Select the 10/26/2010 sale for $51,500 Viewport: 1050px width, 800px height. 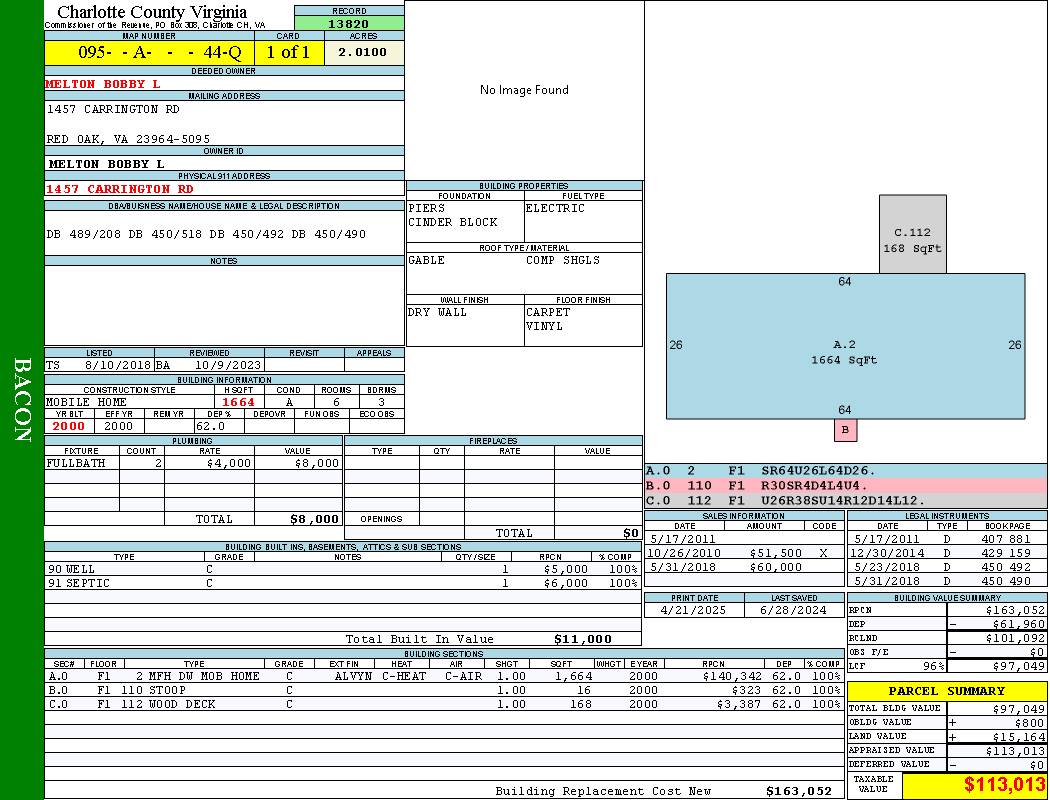[x=743, y=553]
